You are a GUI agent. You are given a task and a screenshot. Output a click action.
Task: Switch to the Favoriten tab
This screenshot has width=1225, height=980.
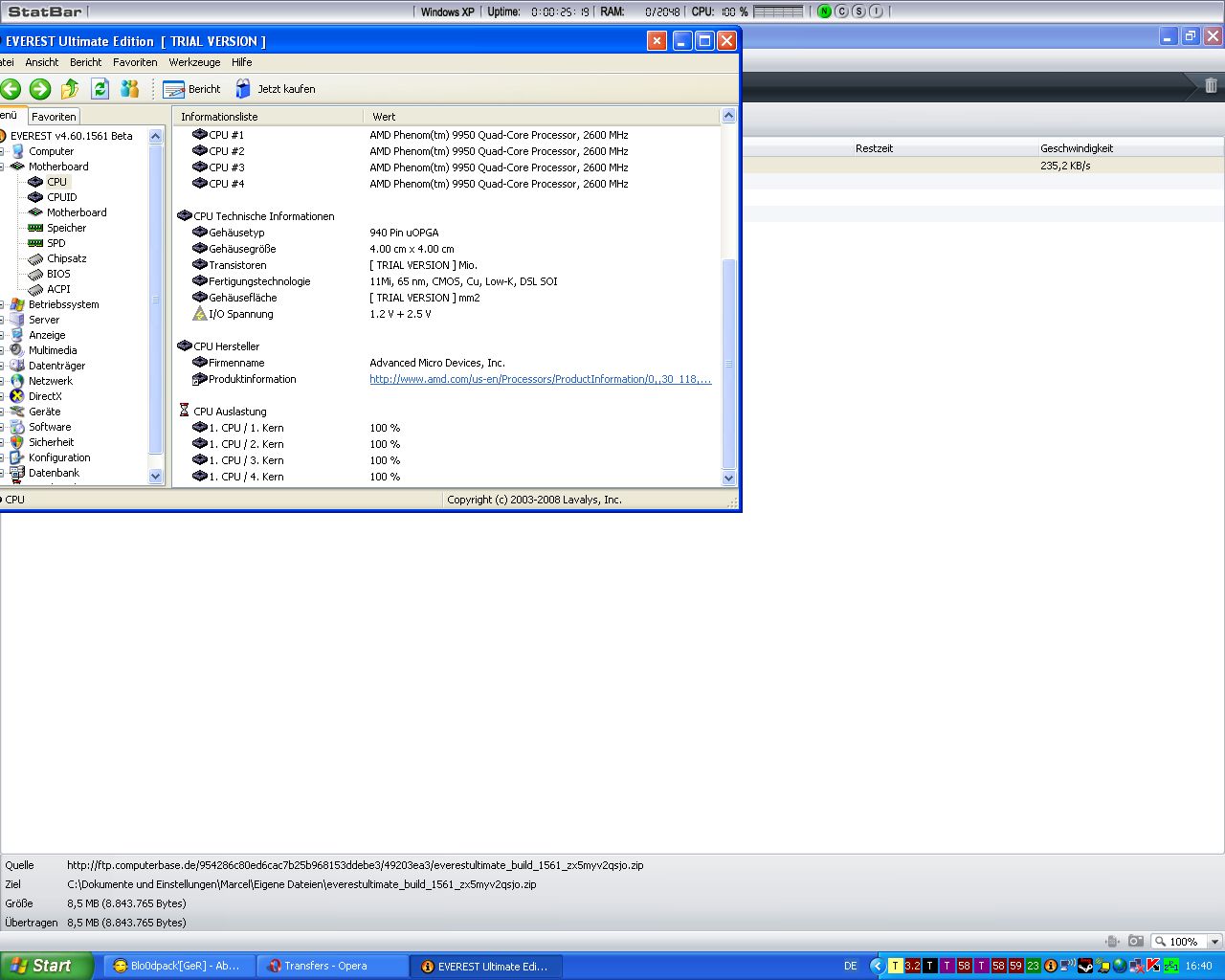(x=54, y=117)
